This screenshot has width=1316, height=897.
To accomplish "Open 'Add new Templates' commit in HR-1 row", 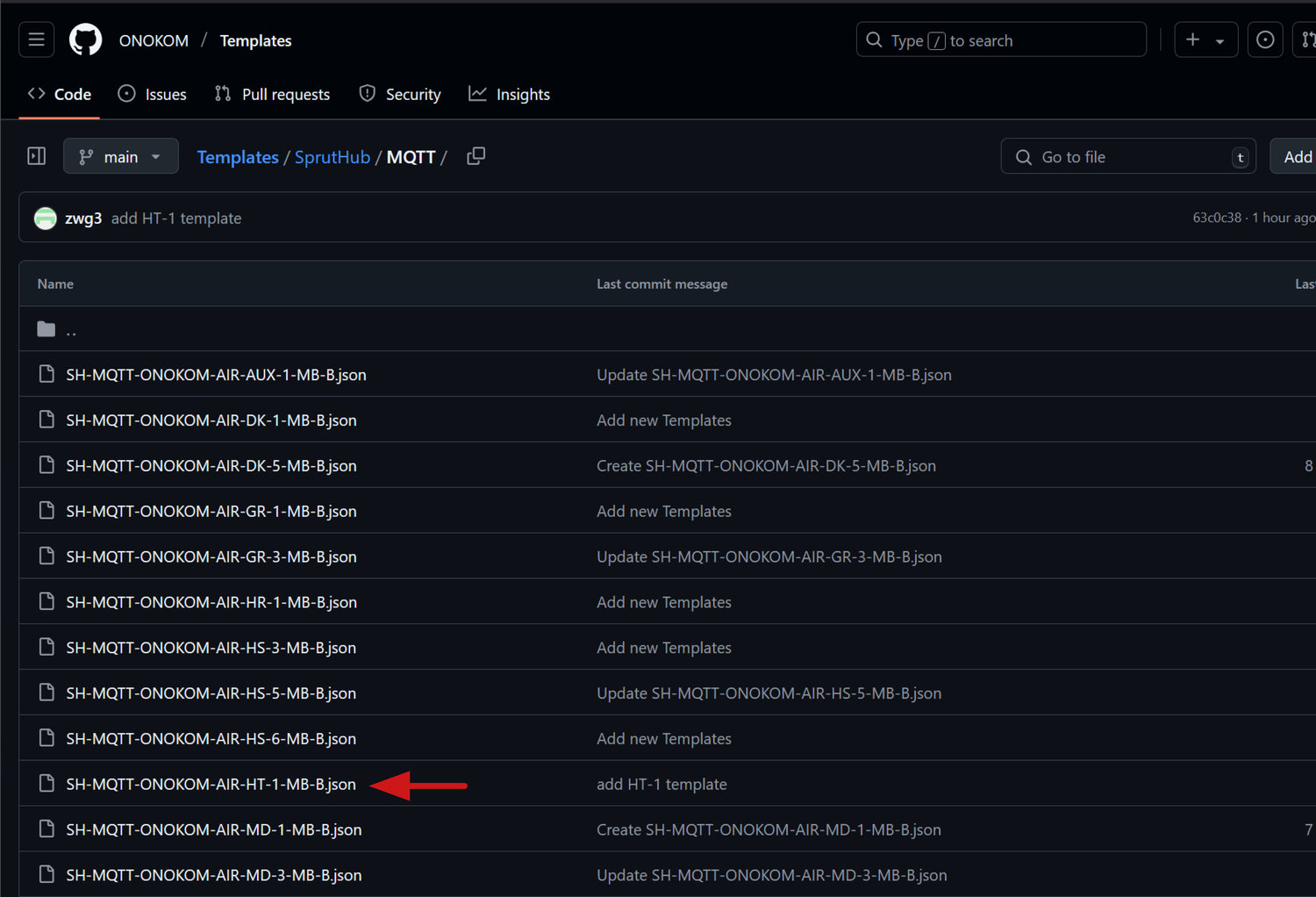I will point(664,603).
